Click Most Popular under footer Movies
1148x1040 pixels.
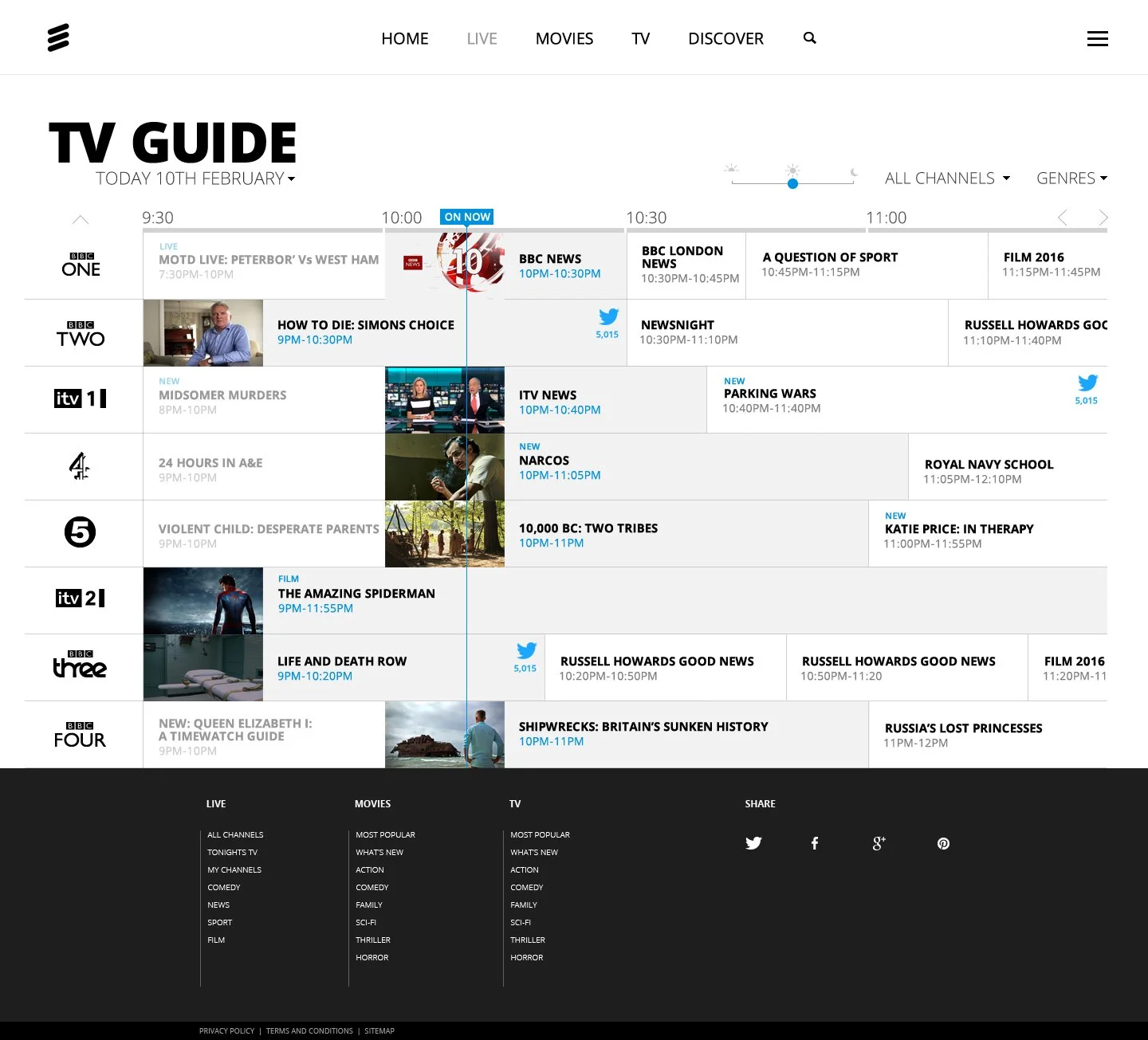point(386,834)
